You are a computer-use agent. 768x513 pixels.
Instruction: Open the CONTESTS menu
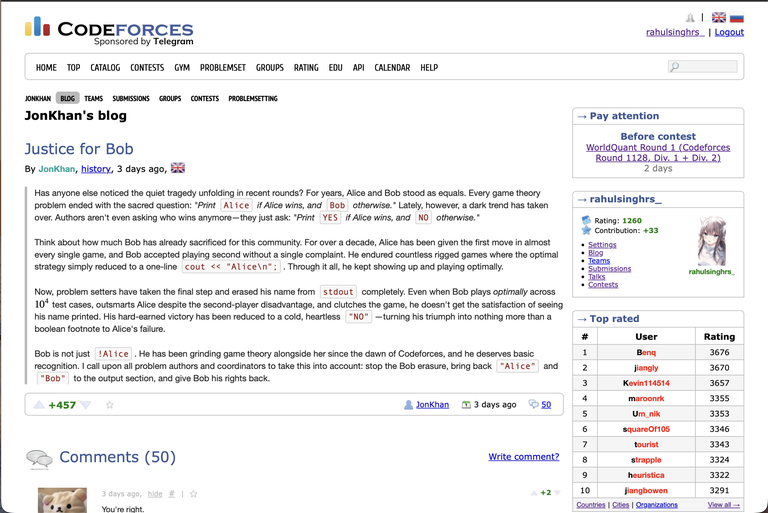(147, 68)
